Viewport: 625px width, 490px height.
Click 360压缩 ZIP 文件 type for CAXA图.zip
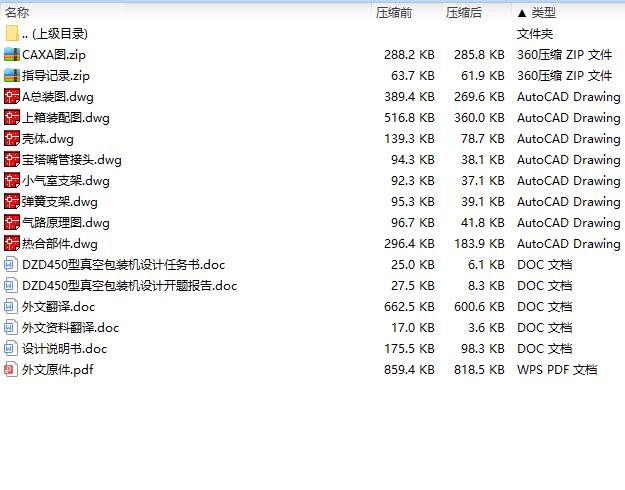565,55
